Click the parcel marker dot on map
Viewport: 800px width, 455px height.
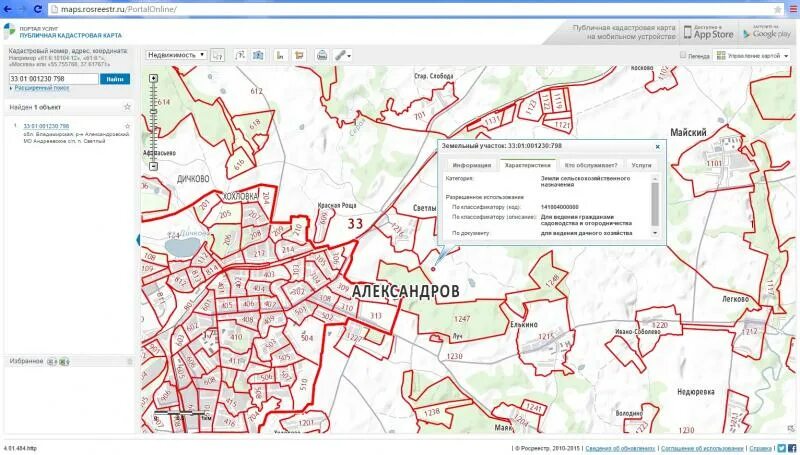tap(433, 269)
